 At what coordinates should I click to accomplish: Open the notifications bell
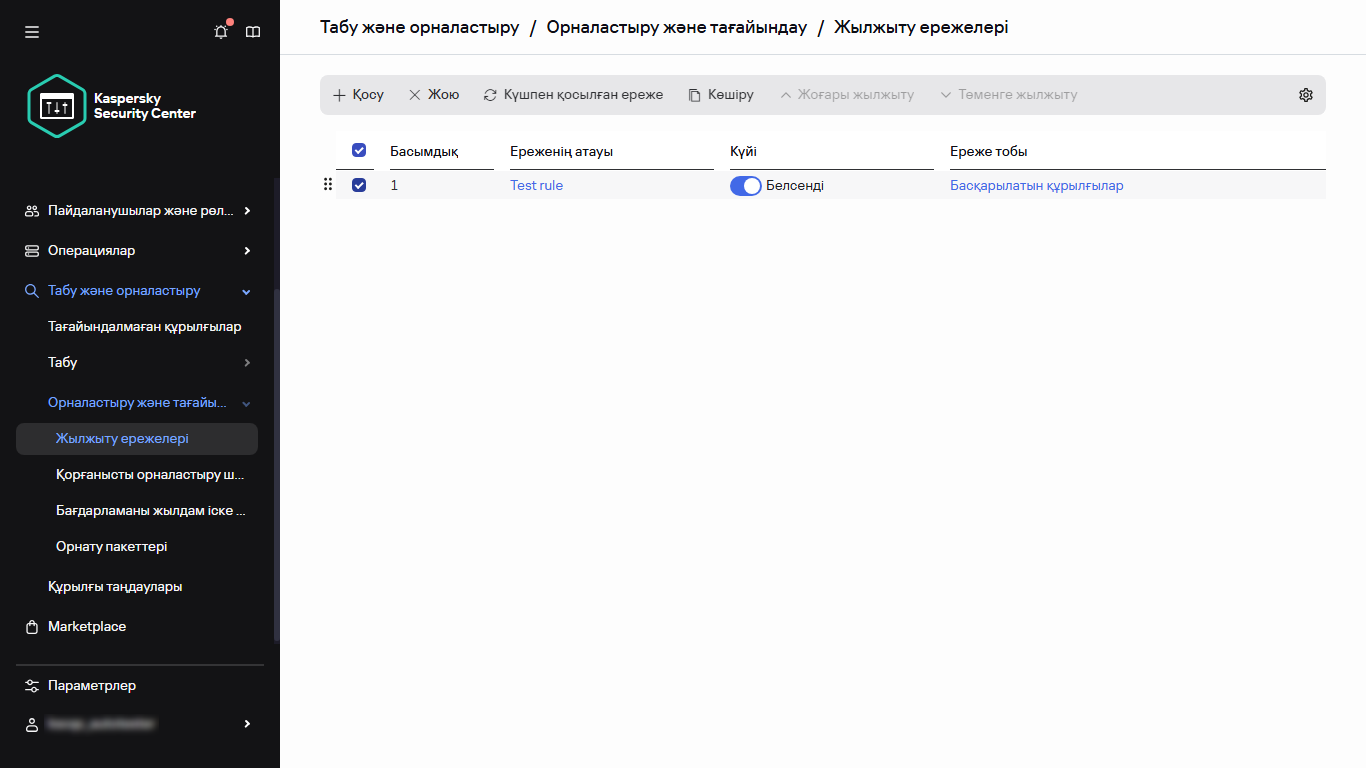pyautogui.click(x=220, y=31)
